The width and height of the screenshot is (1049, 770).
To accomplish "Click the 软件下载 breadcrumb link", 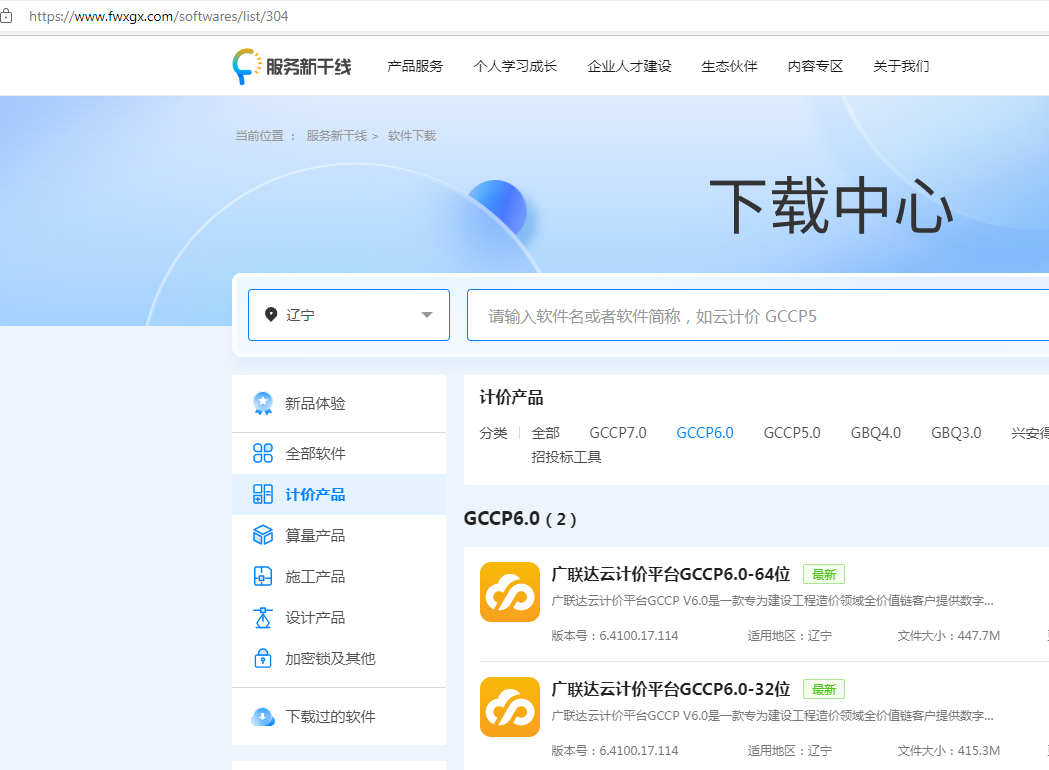I will [x=412, y=136].
